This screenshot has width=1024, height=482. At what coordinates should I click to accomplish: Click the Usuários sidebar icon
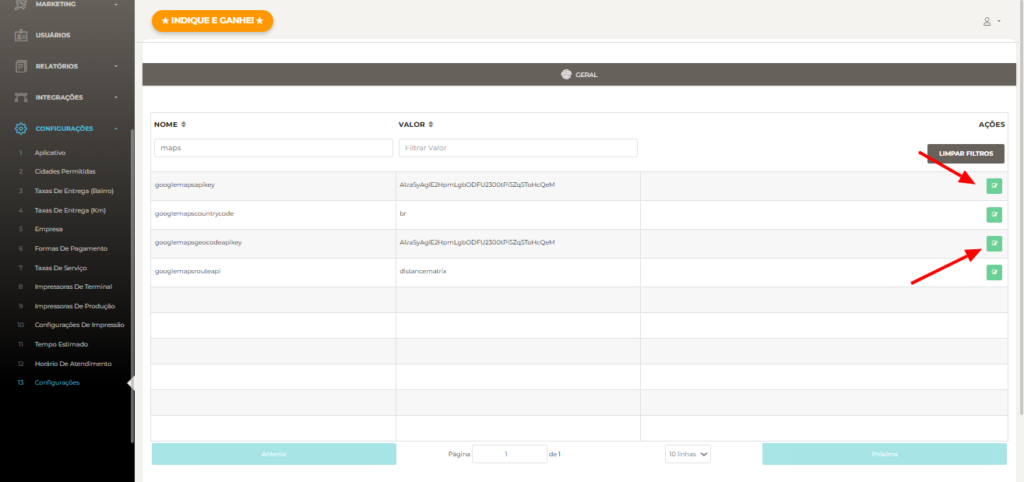coord(21,35)
